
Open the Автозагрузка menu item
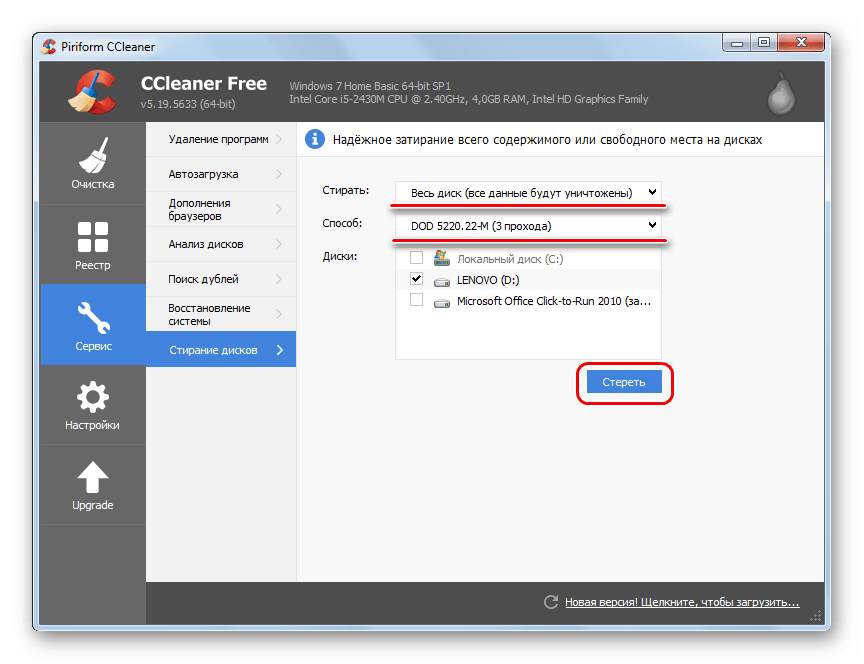pyautogui.click(x=220, y=174)
